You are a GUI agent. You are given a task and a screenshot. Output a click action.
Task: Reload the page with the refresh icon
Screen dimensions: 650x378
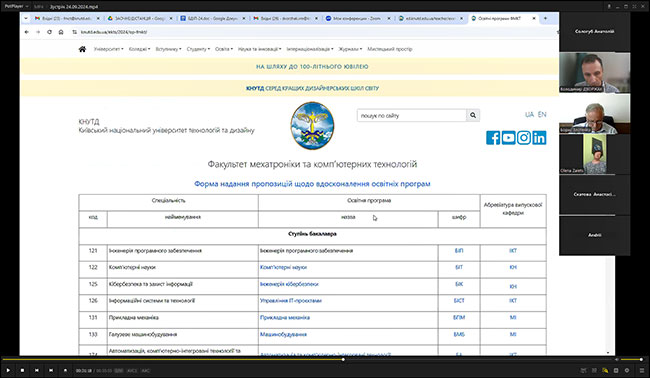(49, 32)
